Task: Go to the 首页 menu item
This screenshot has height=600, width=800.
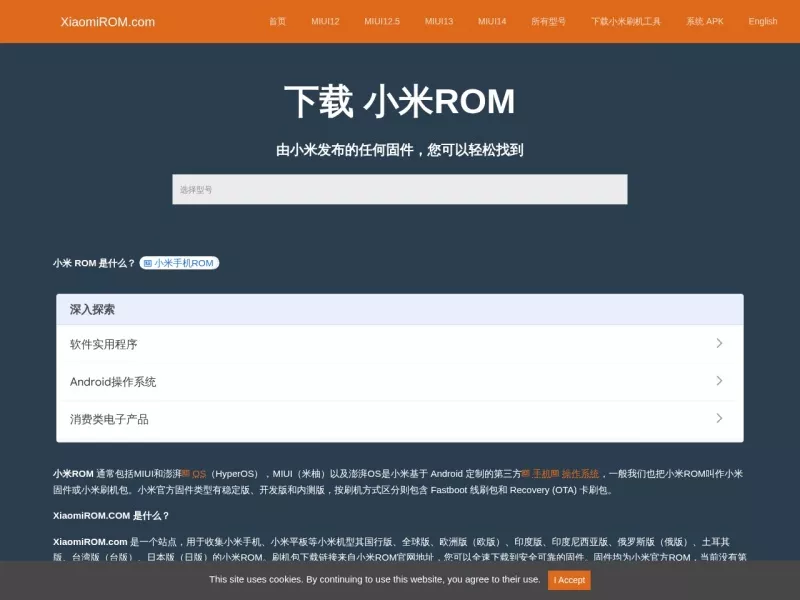Action: pos(278,21)
